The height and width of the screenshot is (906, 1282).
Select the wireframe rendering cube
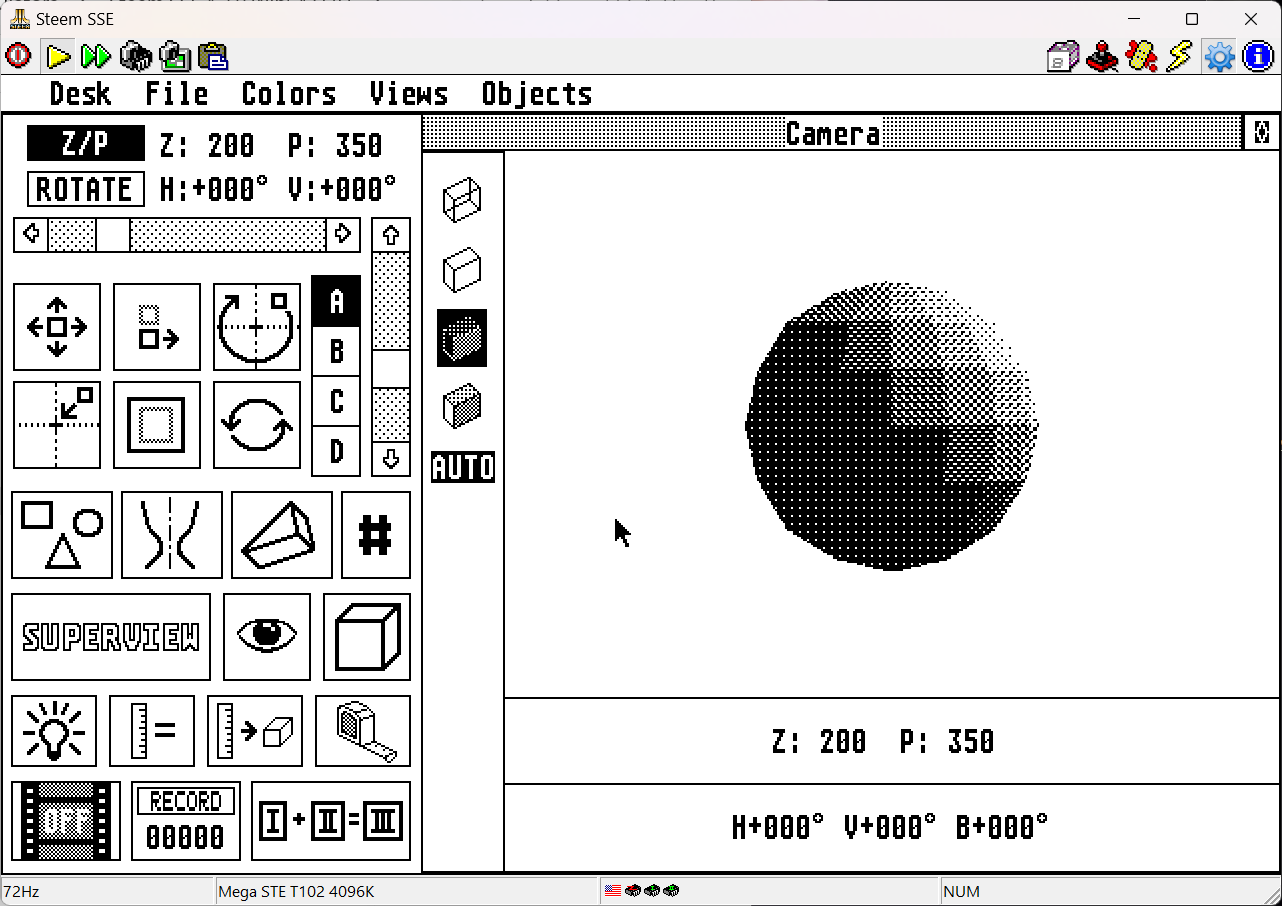click(x=461, y=199)
